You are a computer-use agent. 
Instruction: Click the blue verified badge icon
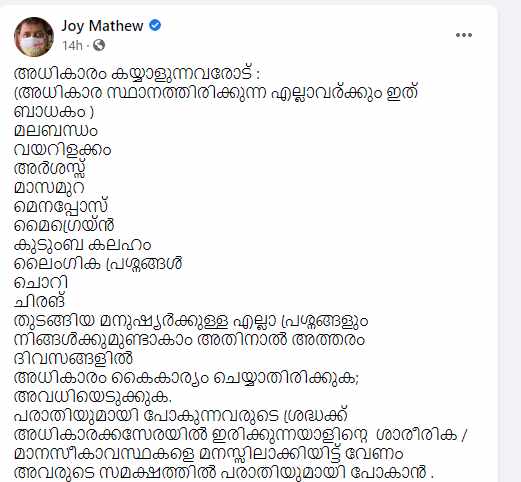pyautogui.click(x=155, y=25)
